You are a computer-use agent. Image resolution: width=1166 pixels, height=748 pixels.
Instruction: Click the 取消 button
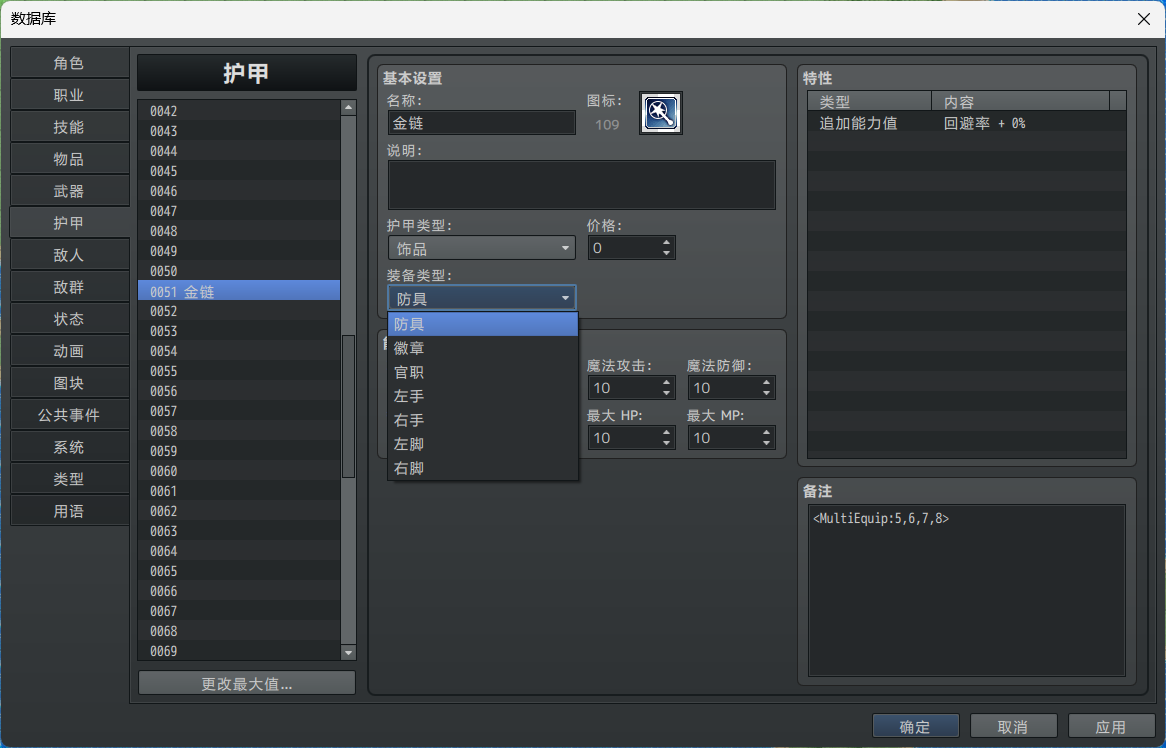[1013, 726]
